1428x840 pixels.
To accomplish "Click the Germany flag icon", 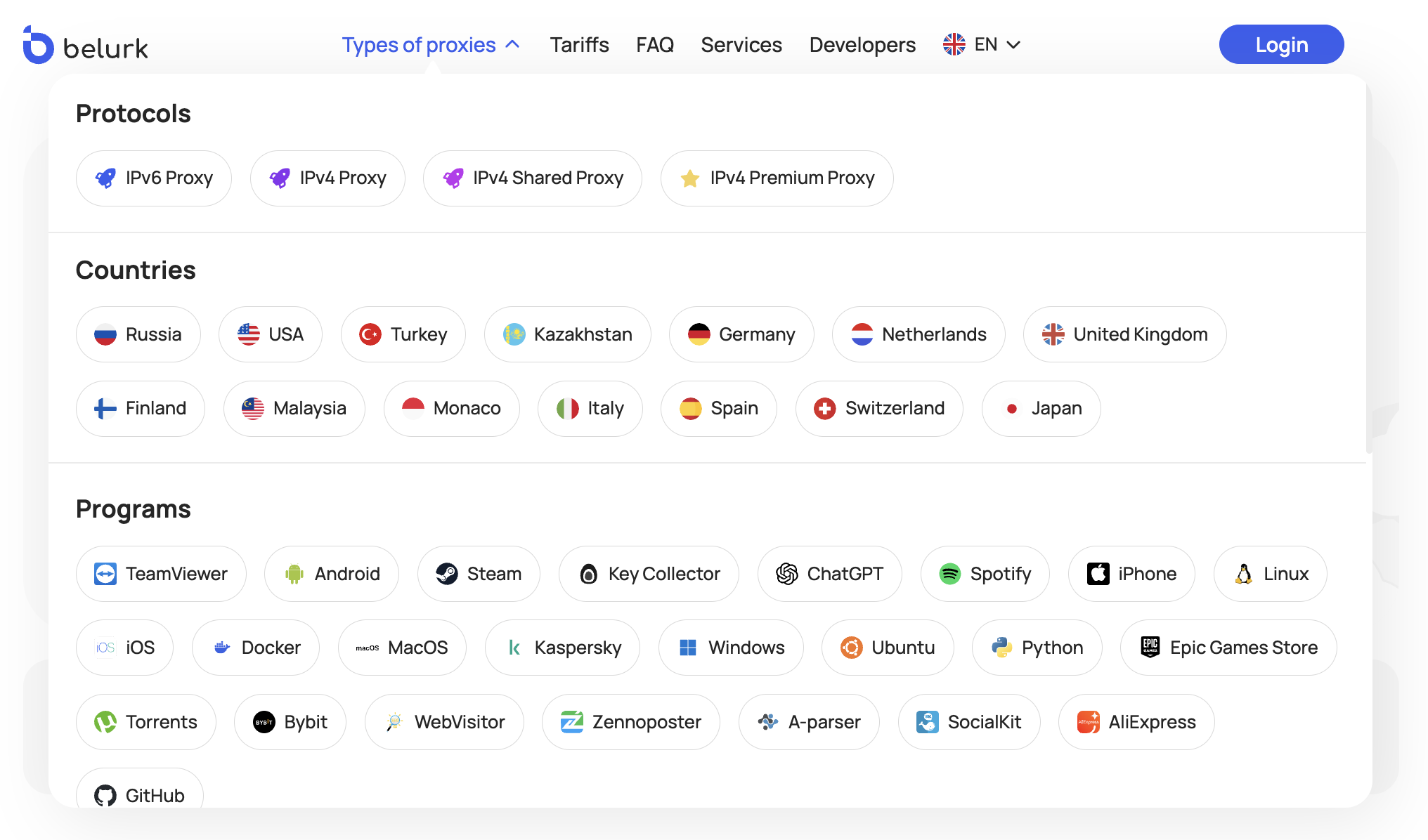I will [699, 334].
